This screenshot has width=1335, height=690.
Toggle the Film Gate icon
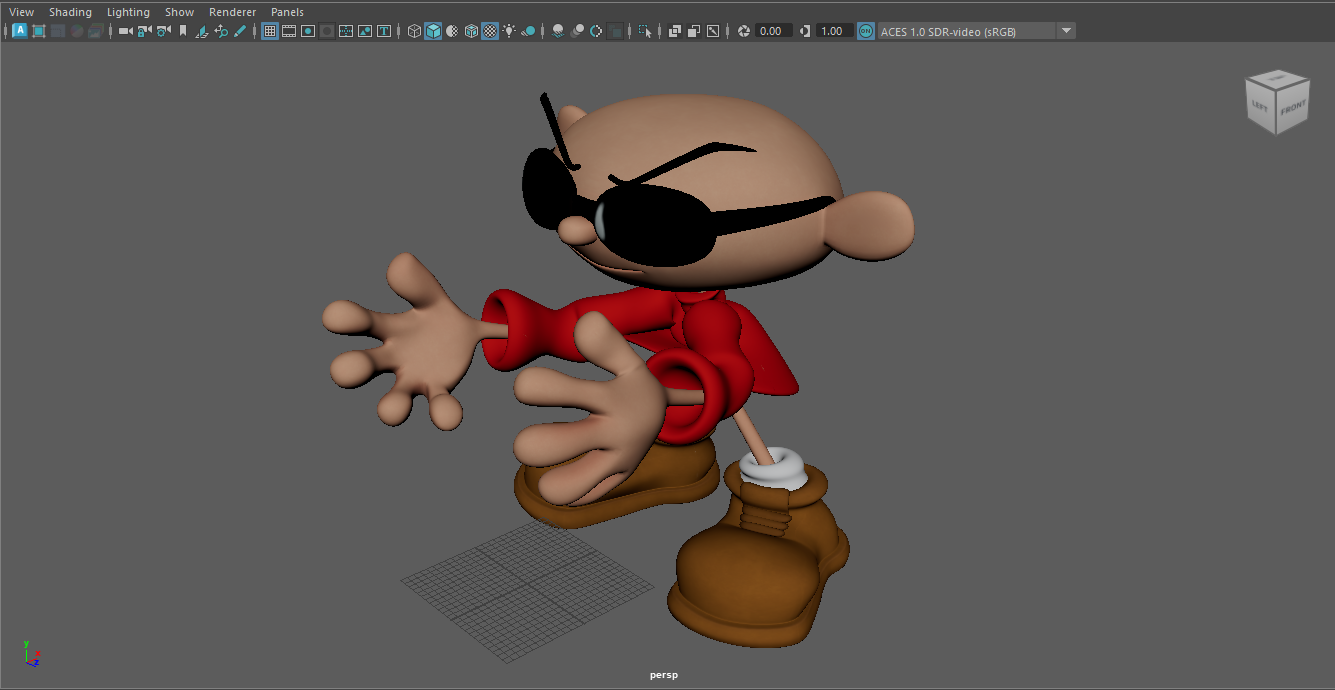pos(289,31)
